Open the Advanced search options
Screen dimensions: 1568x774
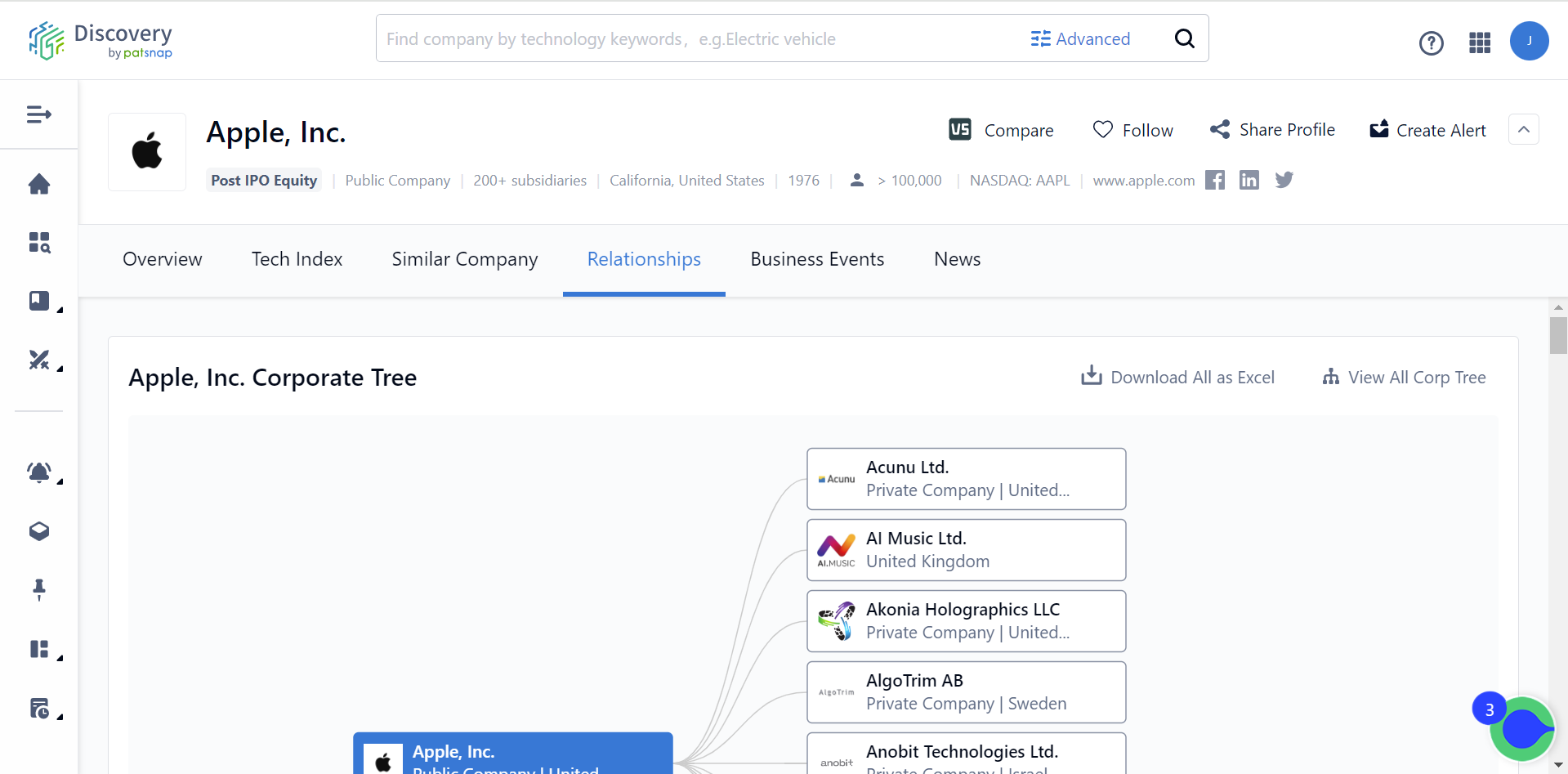[1079, 38]
